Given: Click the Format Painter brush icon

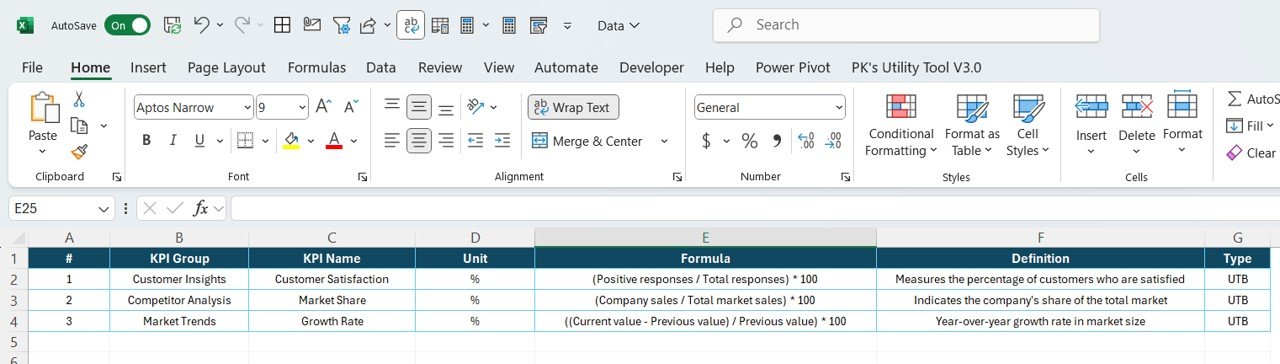Looking at the screenshot, I should coord(79,152).
